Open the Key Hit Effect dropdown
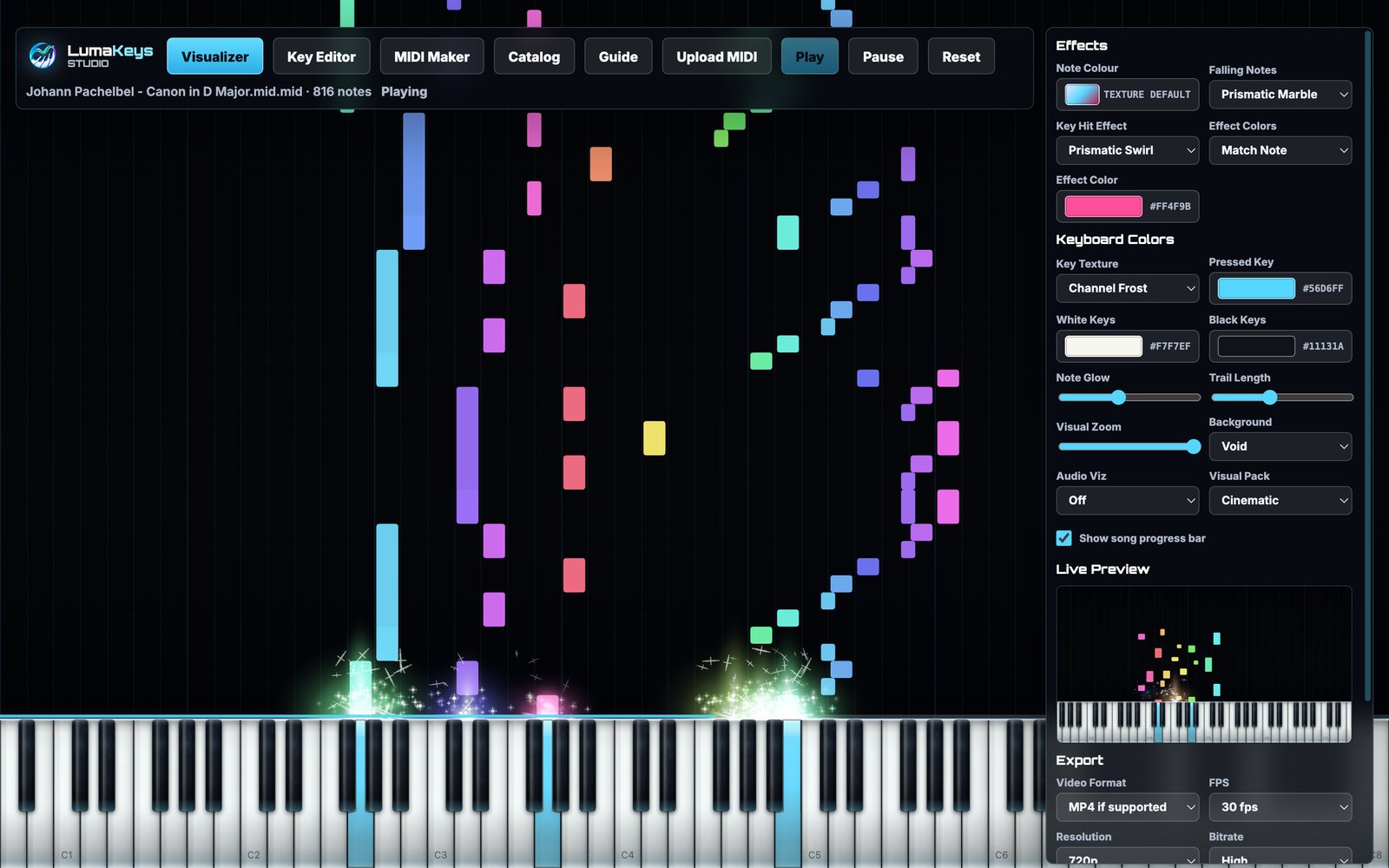1389x868 pixels. [1127, 150]
